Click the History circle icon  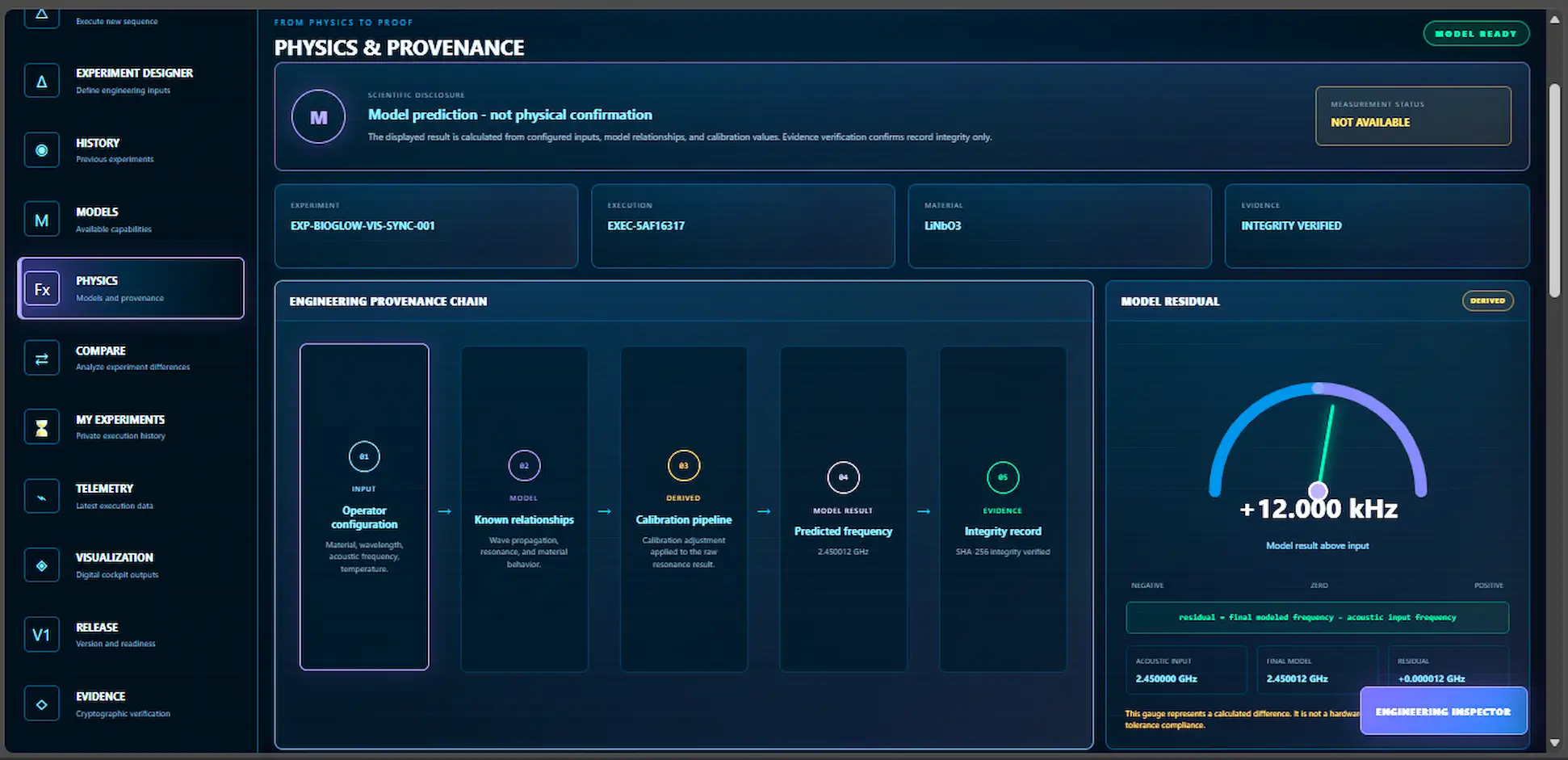(42, 150)
